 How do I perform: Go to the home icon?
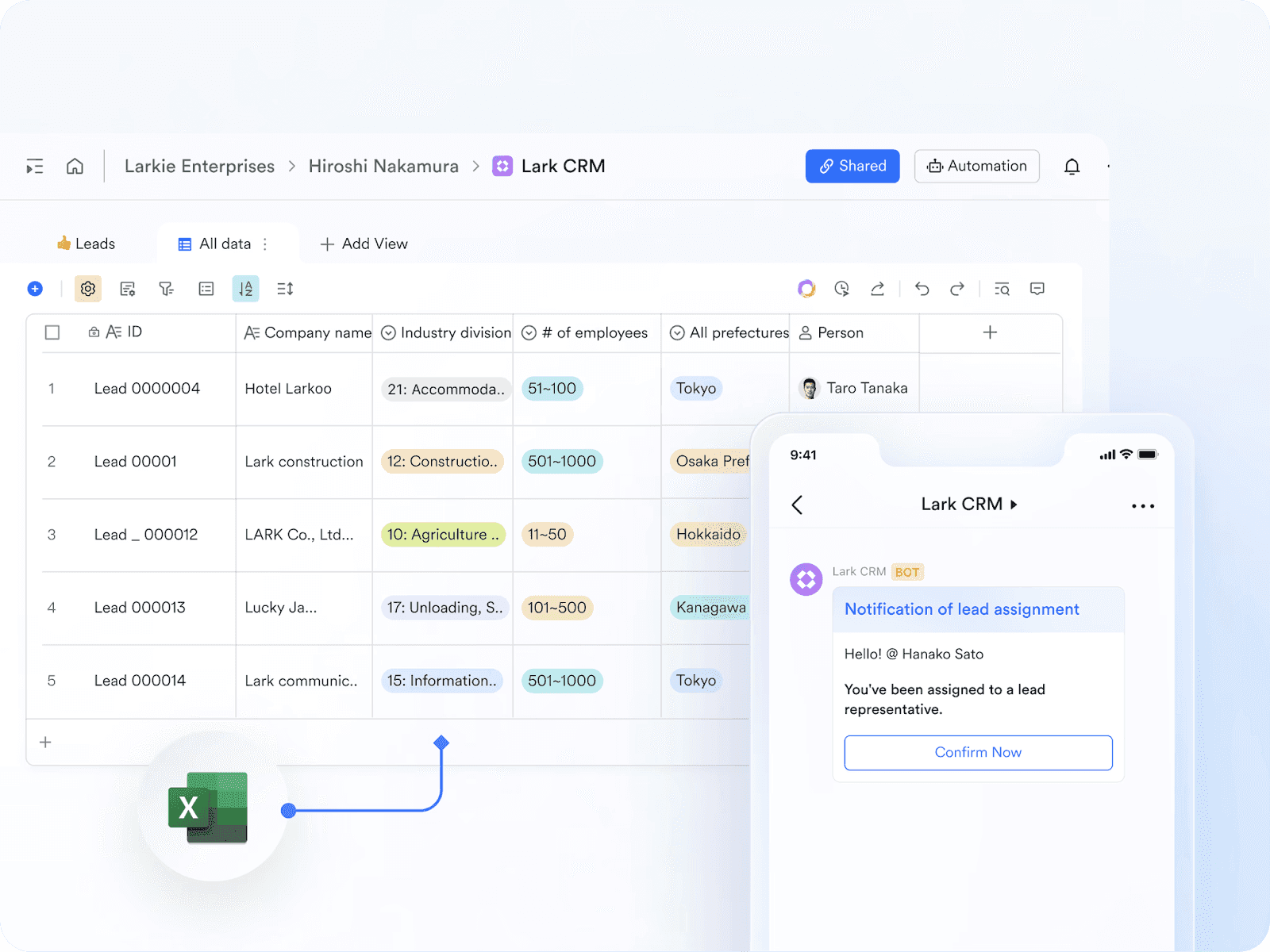[75, 167]
